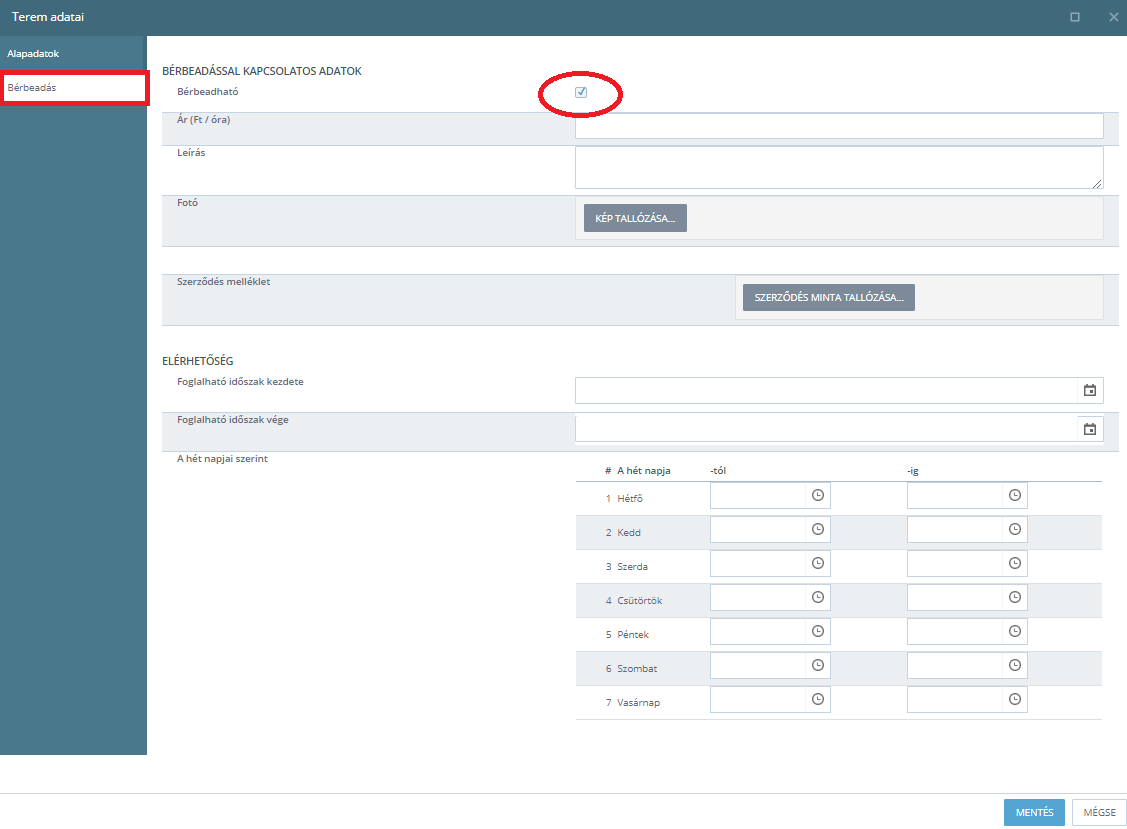The image size is (1127, 829).
Task: Click the KÉP TALLÓZÁSA... button
Action: 635,218
